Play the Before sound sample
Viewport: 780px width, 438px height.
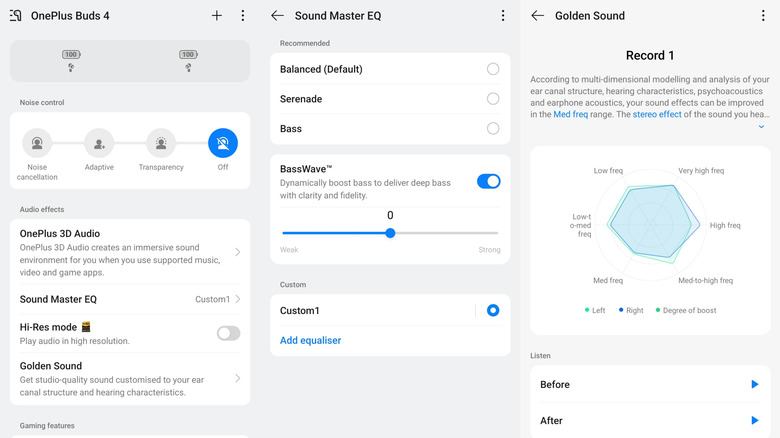point(755,384)
